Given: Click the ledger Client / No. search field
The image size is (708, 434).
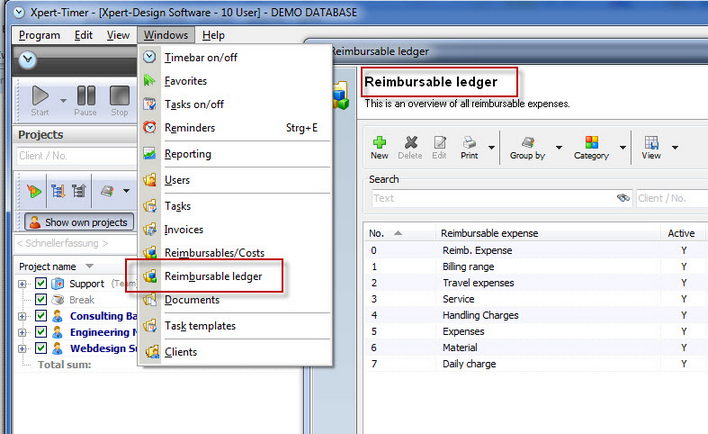Looking at the screenshot, I should (672, 198).
